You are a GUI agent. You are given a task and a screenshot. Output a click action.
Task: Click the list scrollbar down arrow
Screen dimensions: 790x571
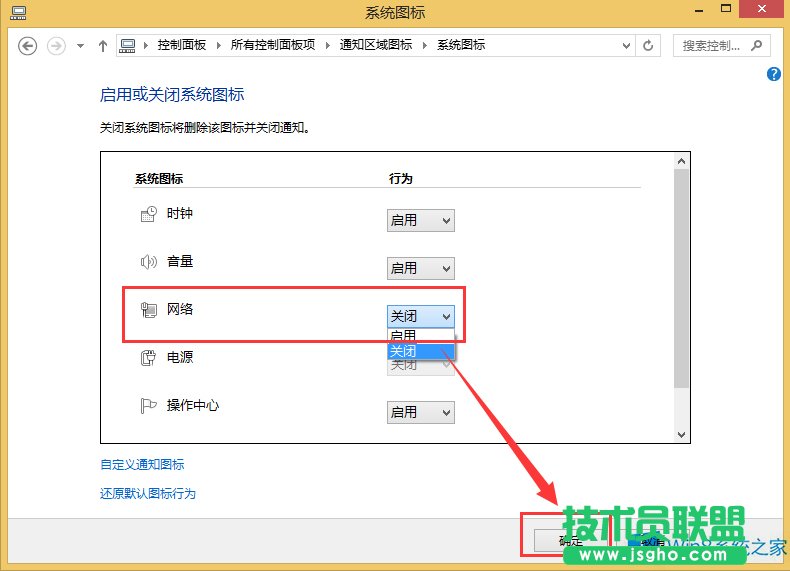click(x=682, y=434)
